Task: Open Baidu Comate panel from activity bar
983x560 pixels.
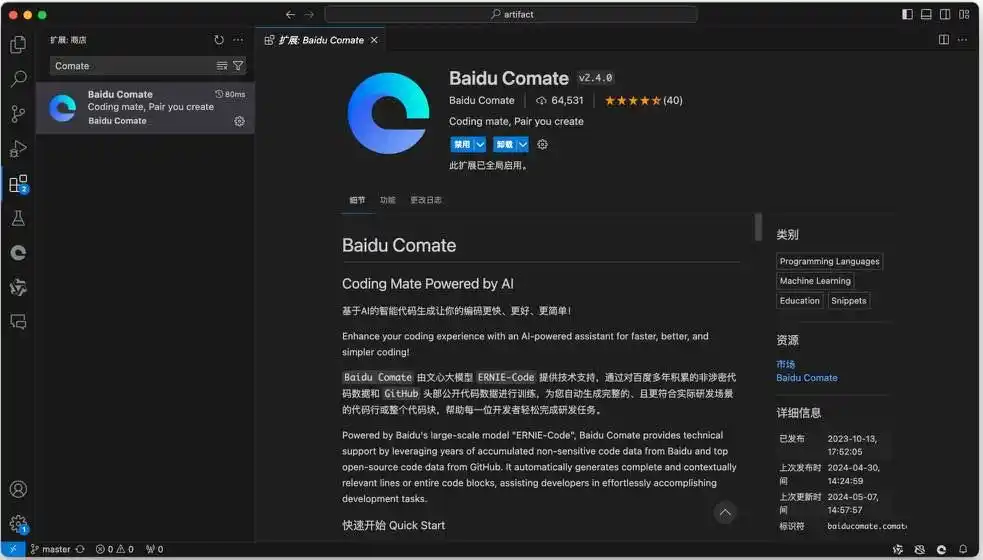Action: click(18, 253)
